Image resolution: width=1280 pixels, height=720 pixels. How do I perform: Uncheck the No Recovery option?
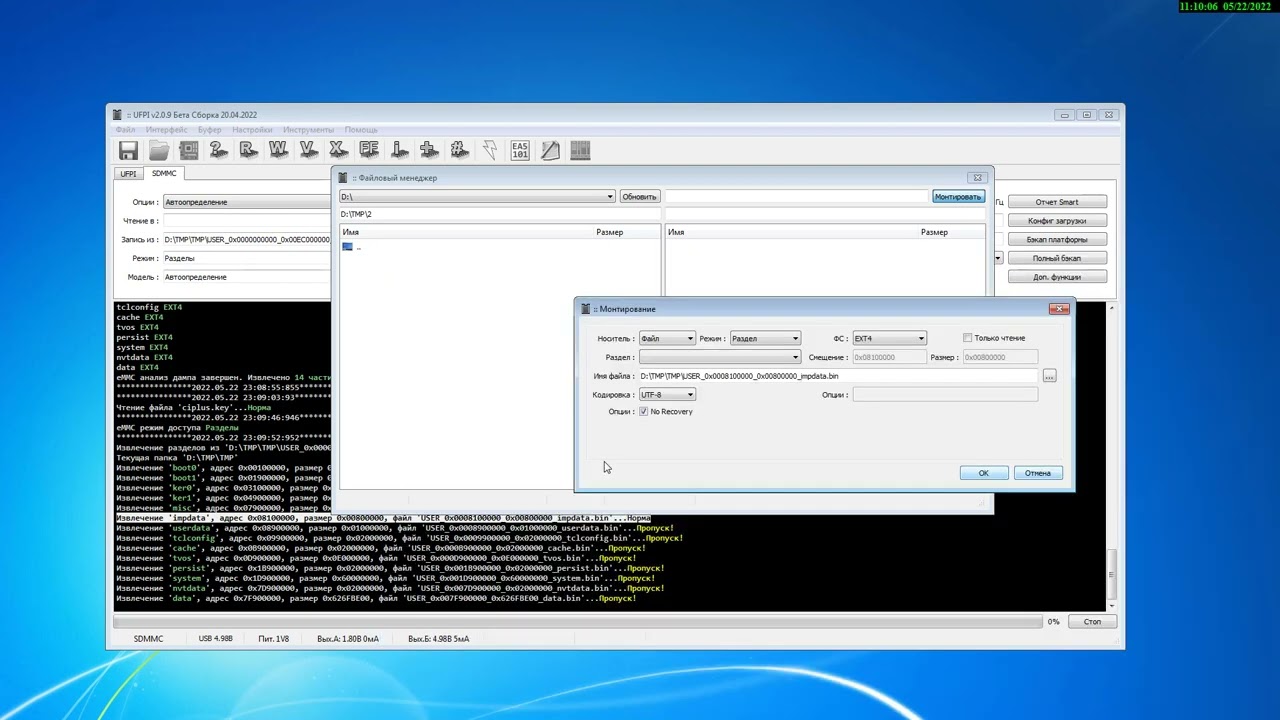(644, 412)
